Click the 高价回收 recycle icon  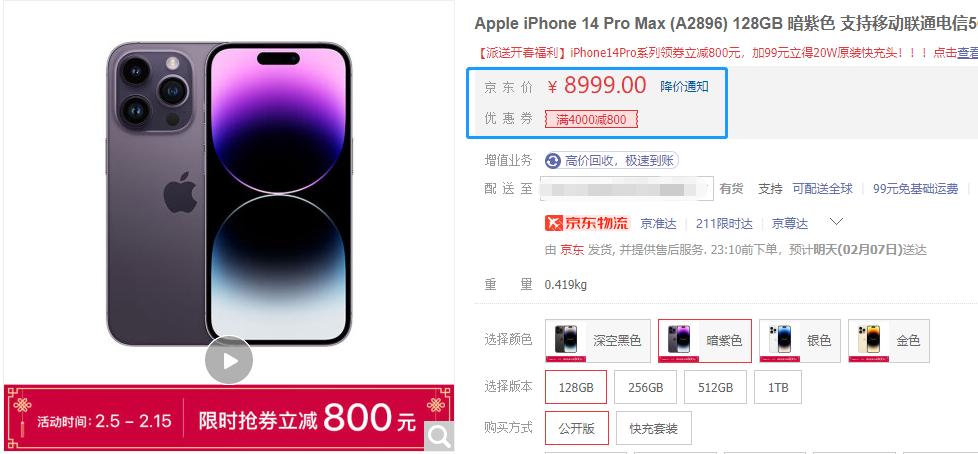point(553,161)
